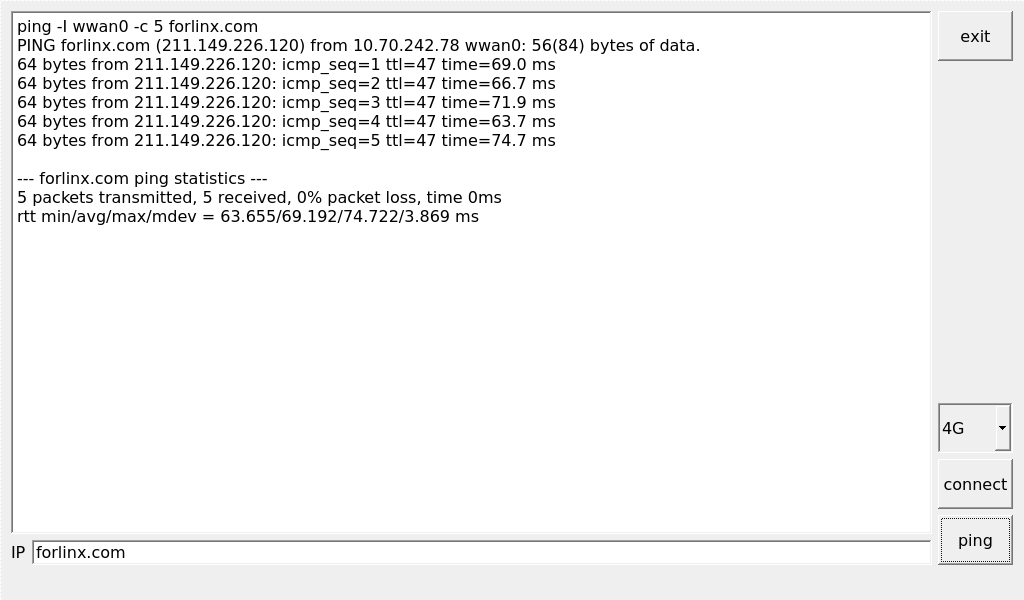Screen dimensions: 1024x600
Task: Click the 'forlinx.com ping statistics' heading line
Action: click(x=142, y=178)
